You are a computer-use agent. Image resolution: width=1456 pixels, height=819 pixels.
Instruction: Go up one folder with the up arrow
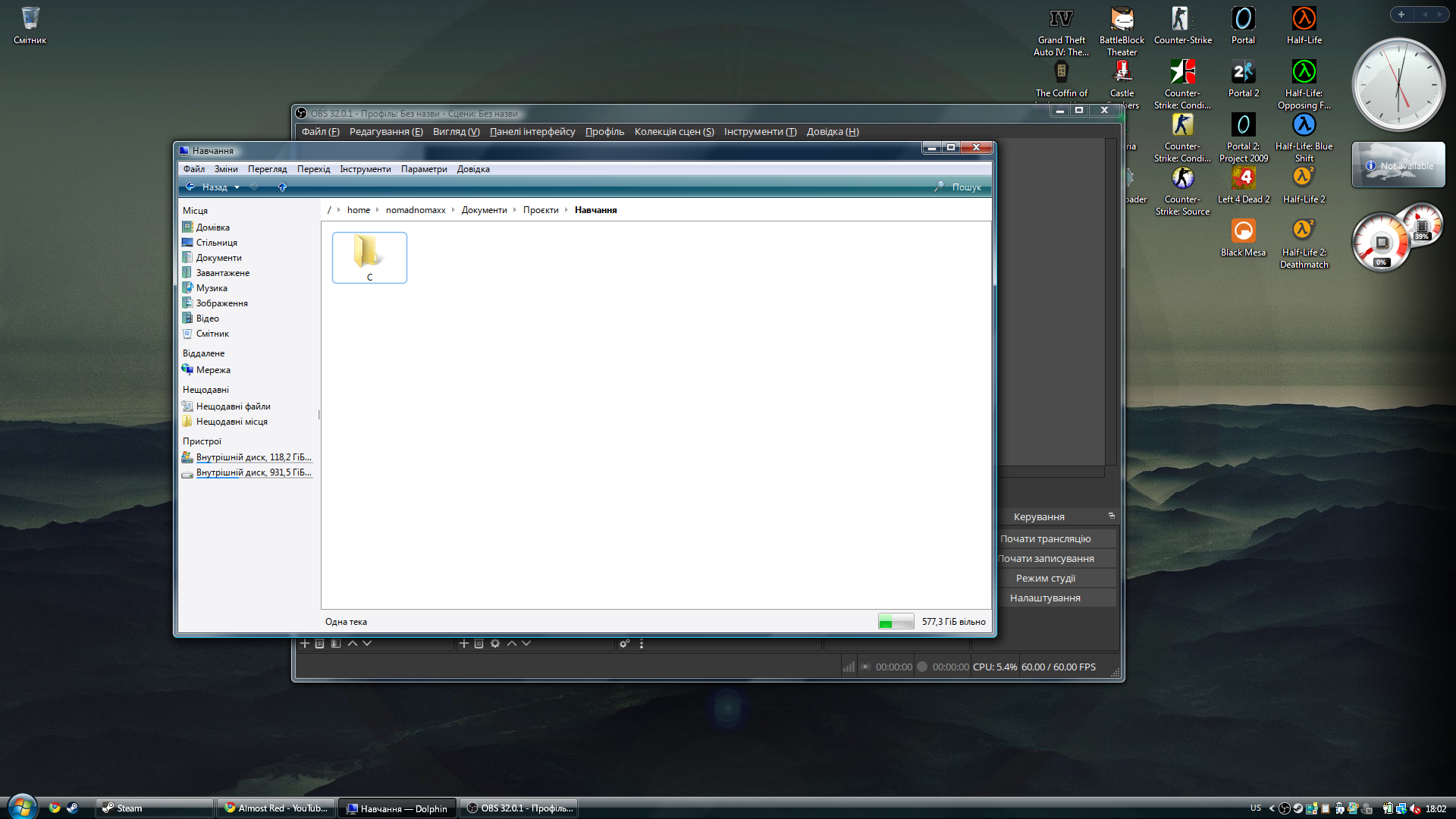(282, 187)
